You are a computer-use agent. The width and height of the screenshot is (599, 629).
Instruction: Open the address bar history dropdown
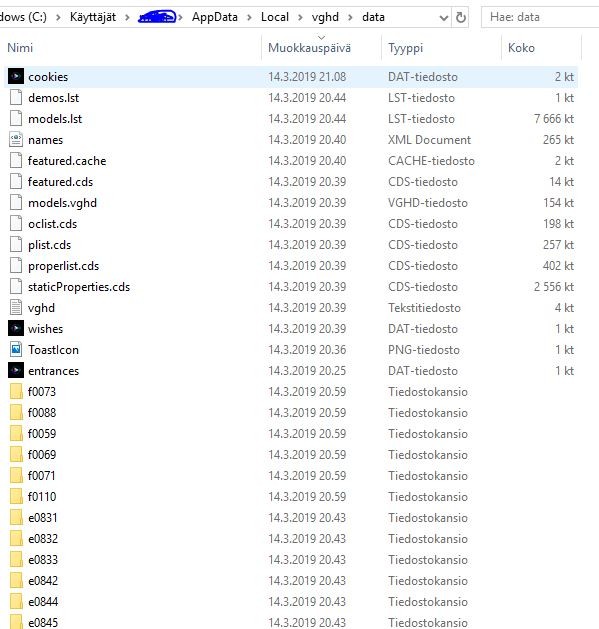443,18
